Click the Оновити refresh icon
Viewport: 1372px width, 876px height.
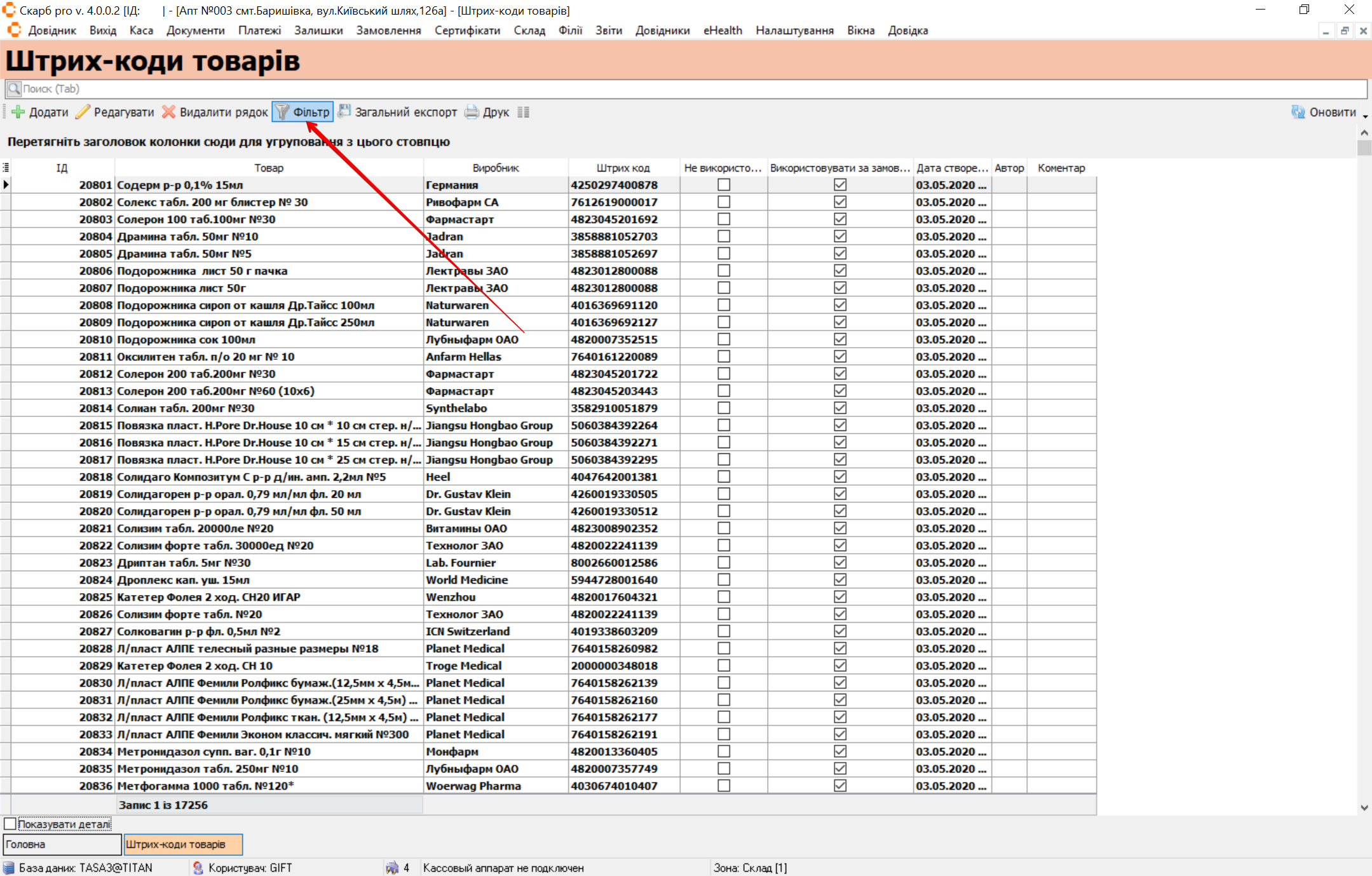coord(1298,112)
